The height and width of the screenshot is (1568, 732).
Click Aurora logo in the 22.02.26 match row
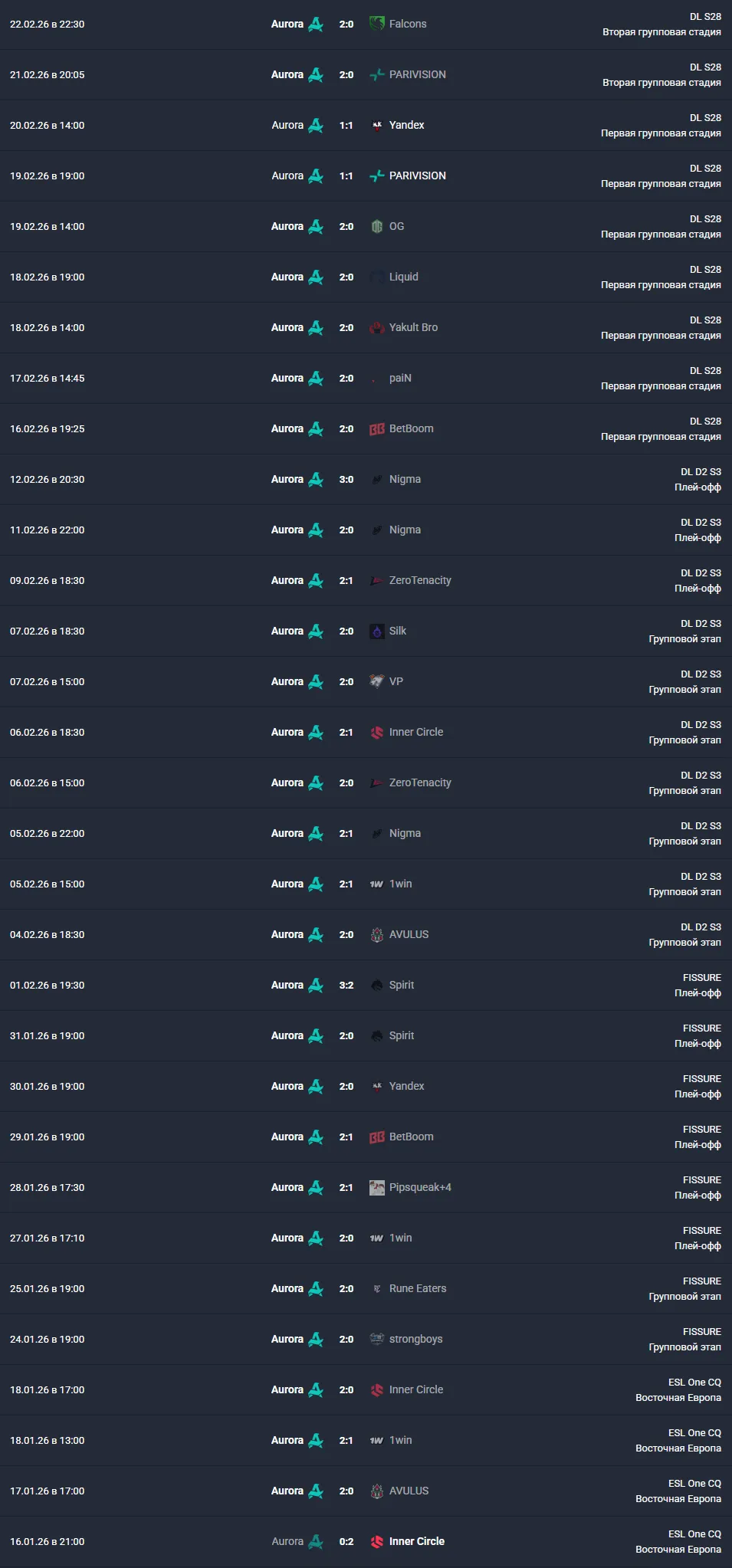pyautogui.click(x=316, y=24)
